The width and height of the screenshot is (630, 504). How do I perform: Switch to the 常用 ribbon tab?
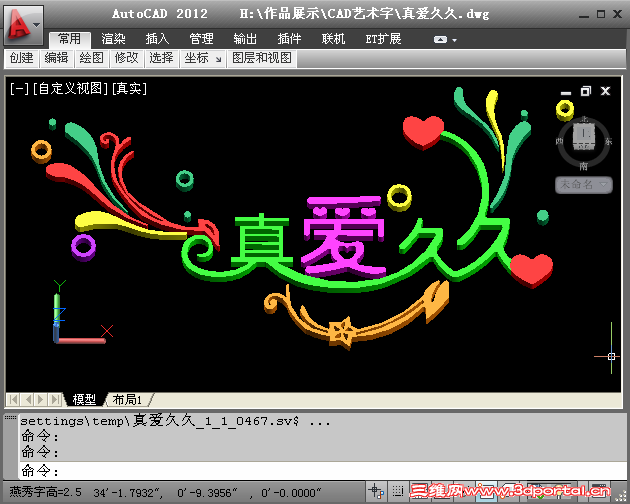point(70,39)
